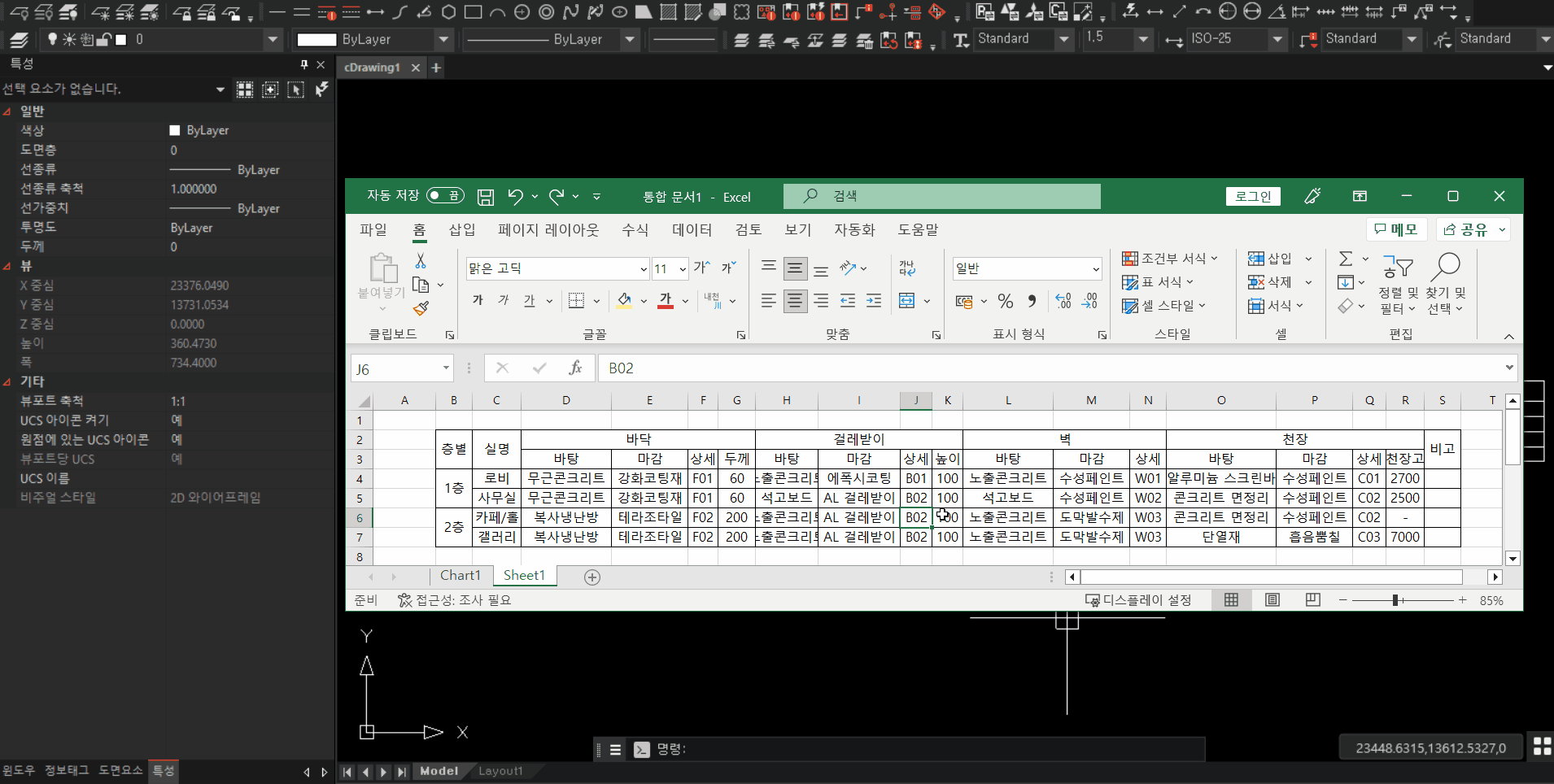
Task: Click the merge and center icon
Action: click(907, 301)
